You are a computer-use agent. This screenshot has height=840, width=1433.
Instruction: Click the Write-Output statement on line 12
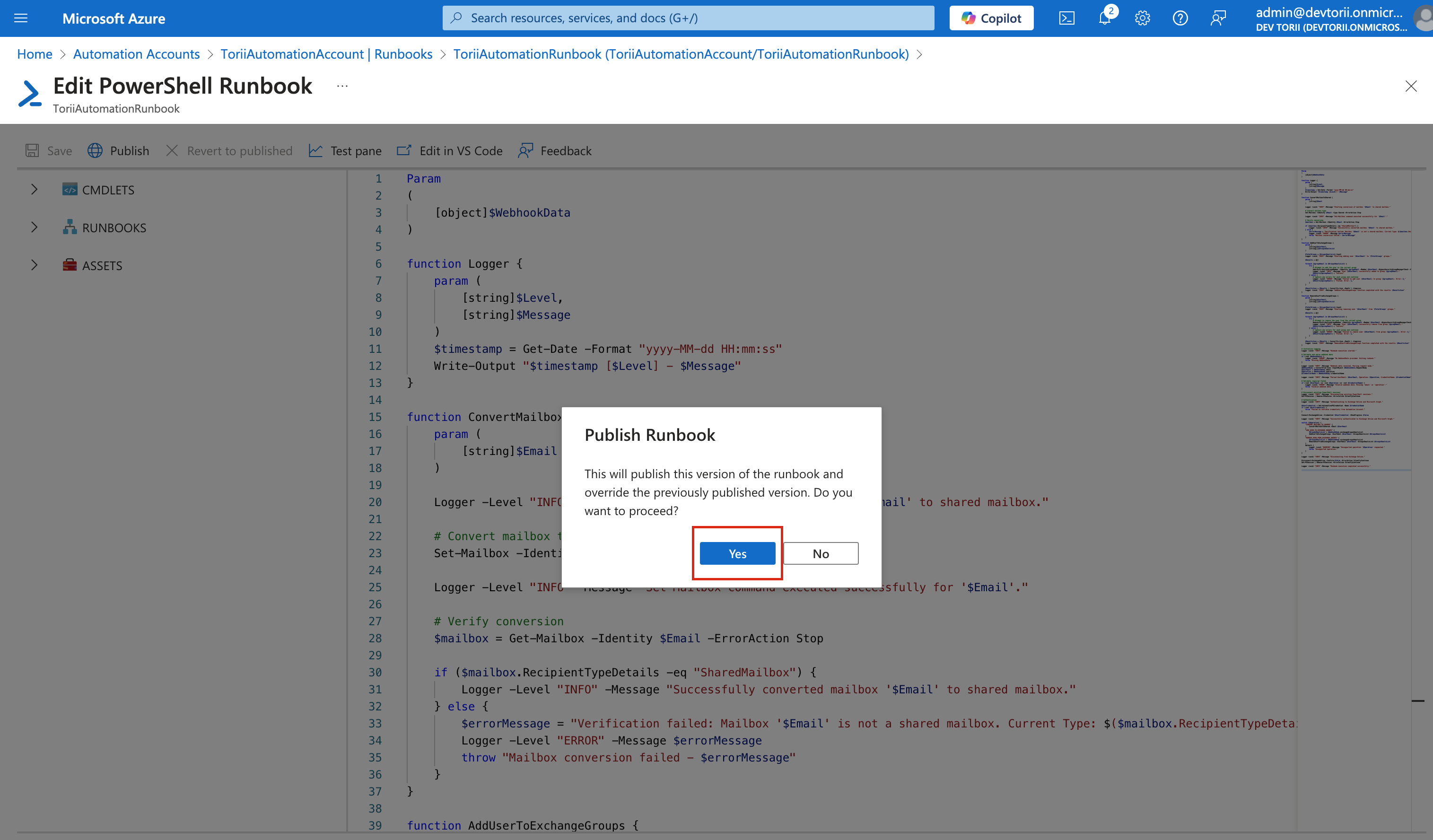(x=587, y=366)
